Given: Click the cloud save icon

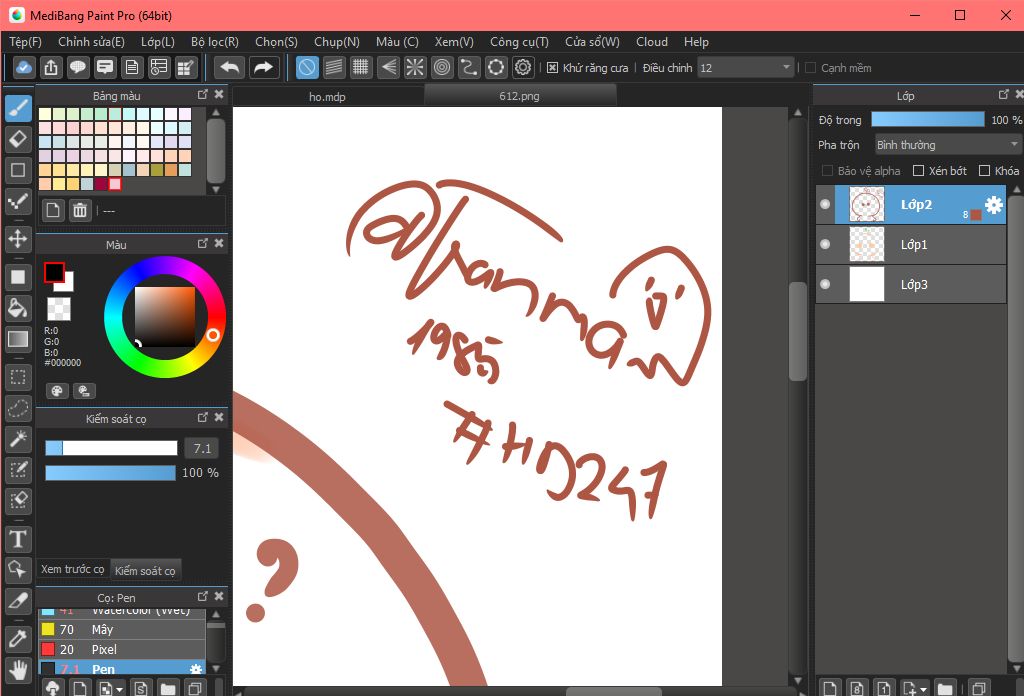Looking at the screenshot, I should [x=24, y=67].
